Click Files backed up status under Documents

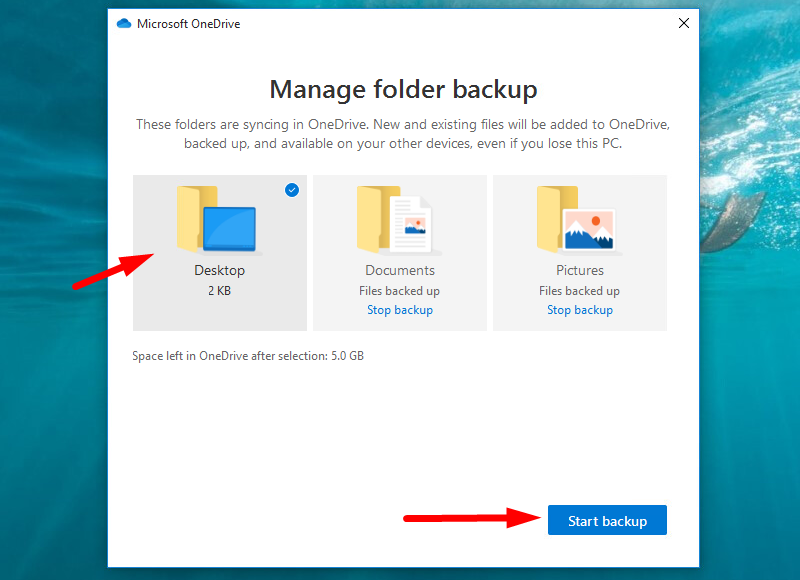[399, 291]
